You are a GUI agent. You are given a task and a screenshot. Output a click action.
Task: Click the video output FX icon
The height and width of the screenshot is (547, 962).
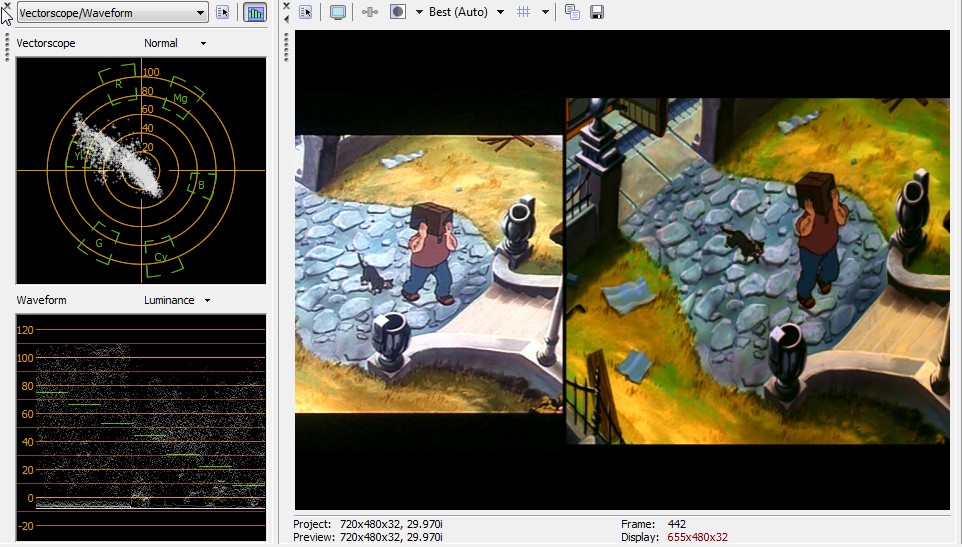[x=370, y=12]
